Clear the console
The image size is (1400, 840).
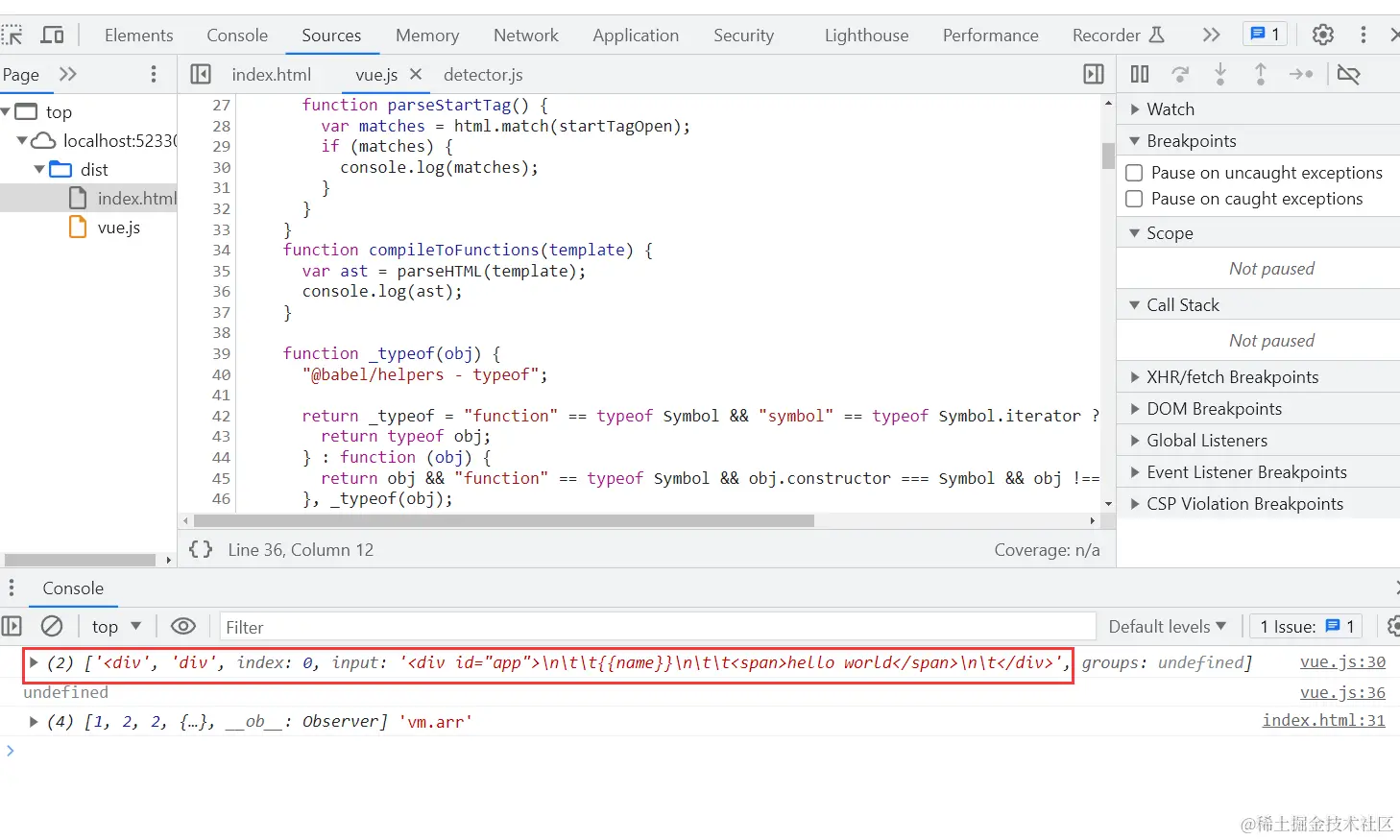(52, 626)
